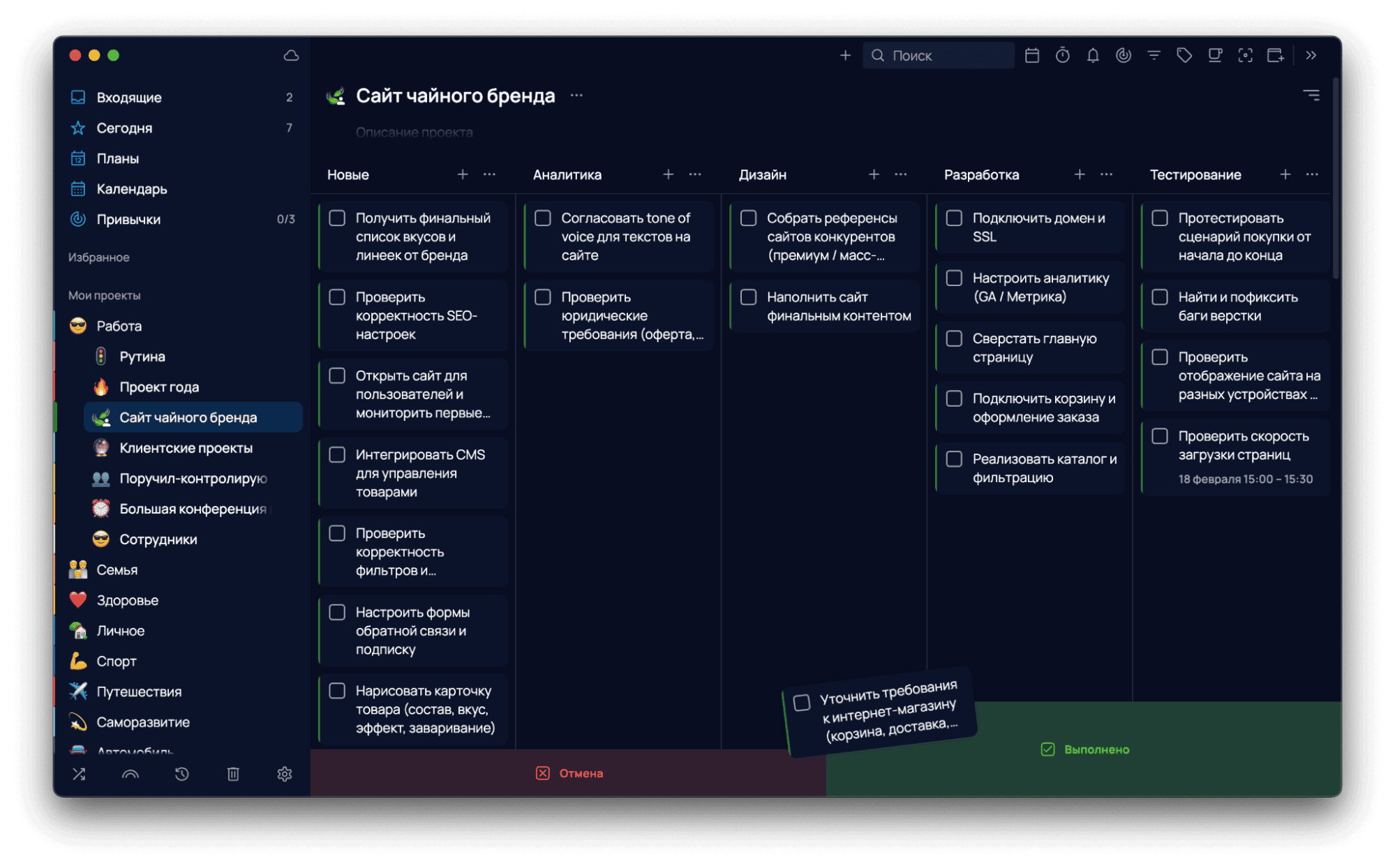The width and height of the screenshot is (1395, 868).
Task: Click the history clock icon in sidebar footer
Action: click(181, 774)
